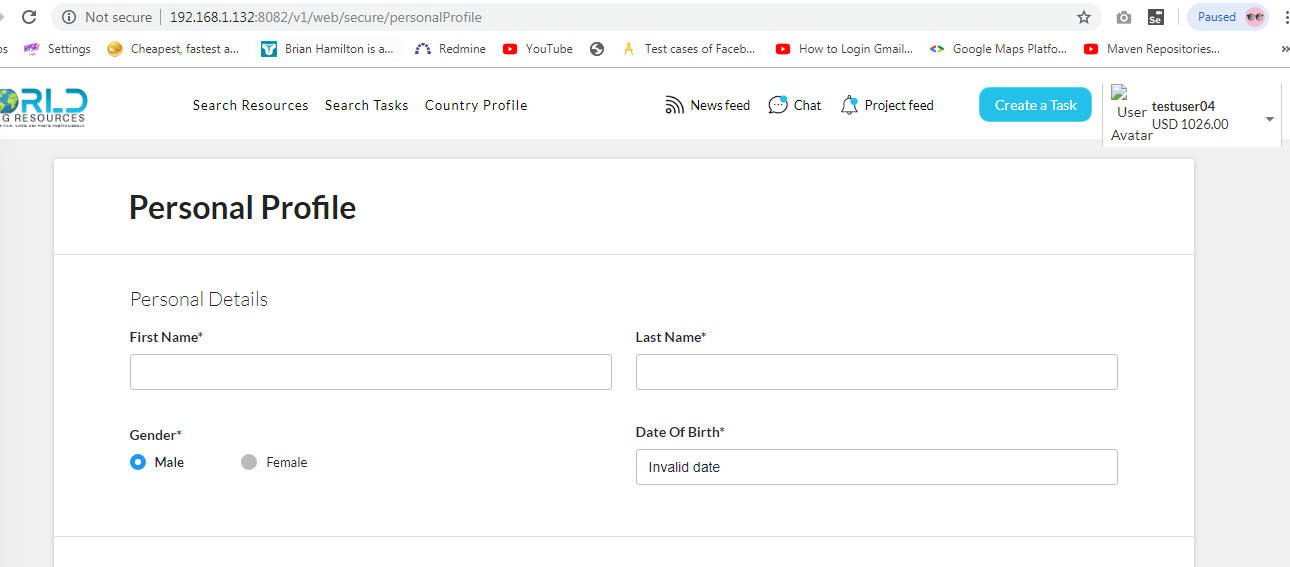
Task: Click the bookmark star icon in address bar
Action: (x=1084, y=17)
